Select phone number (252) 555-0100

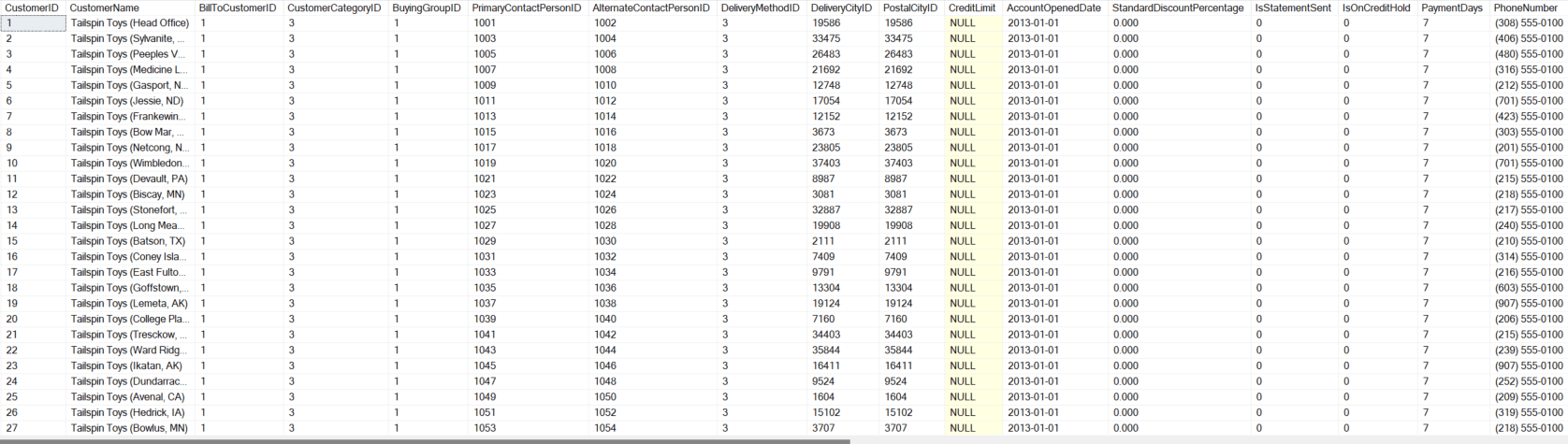(1529, 381)
